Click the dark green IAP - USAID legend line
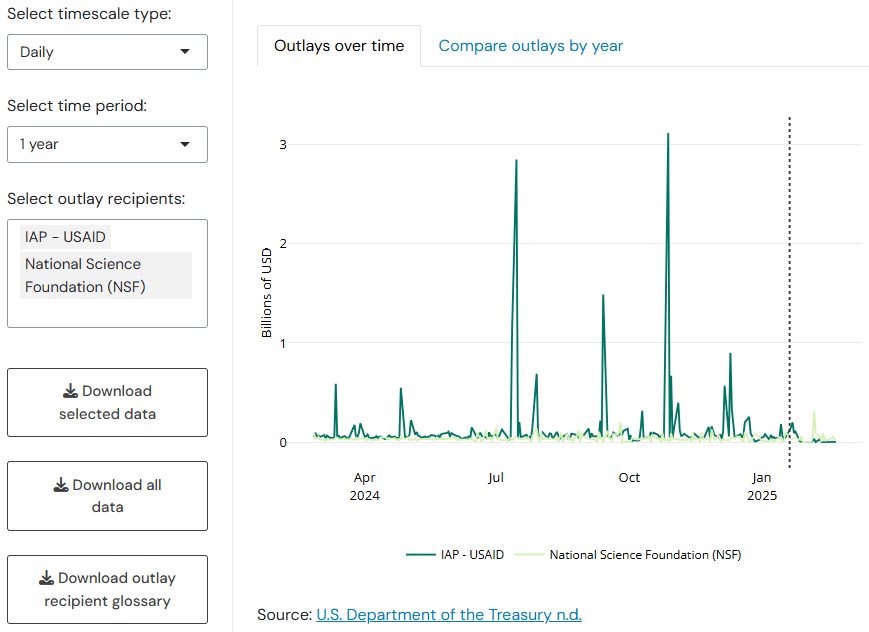Screen dimensions: 869x632 (x=421, y=554)
